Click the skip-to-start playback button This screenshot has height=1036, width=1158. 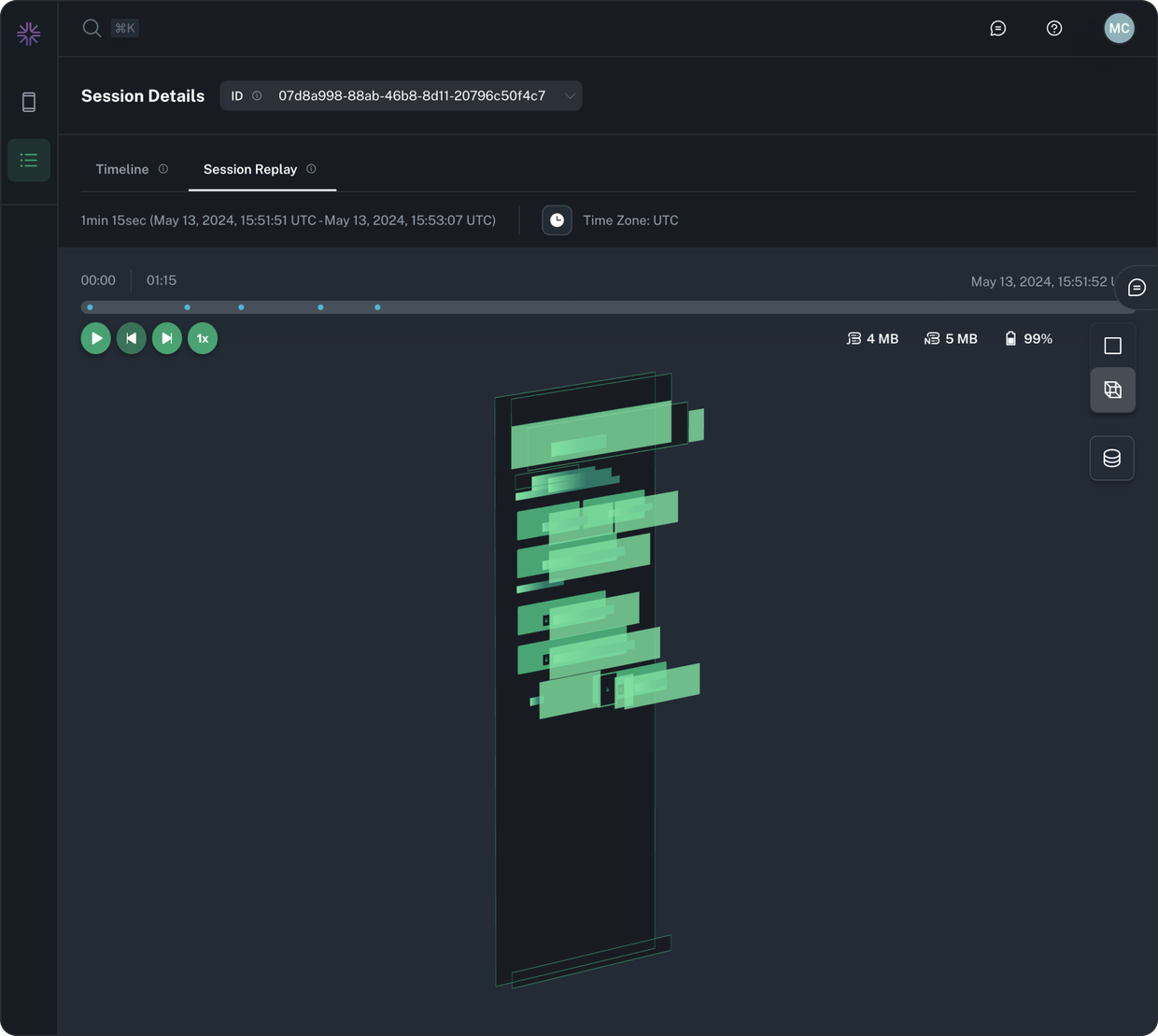pos(131,338)
